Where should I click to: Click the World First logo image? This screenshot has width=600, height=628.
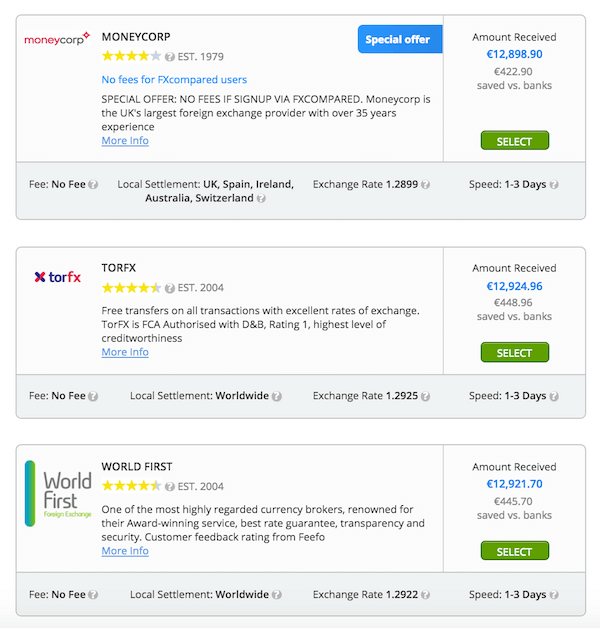[59, 493]
